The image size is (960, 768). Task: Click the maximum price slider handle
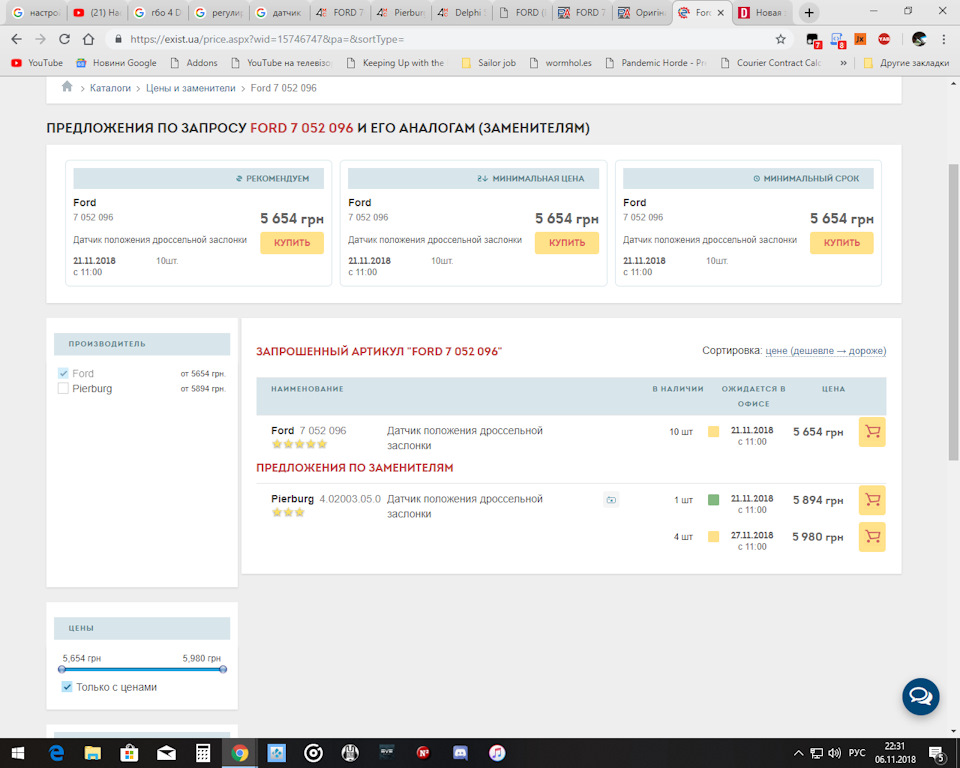(223, 669)
